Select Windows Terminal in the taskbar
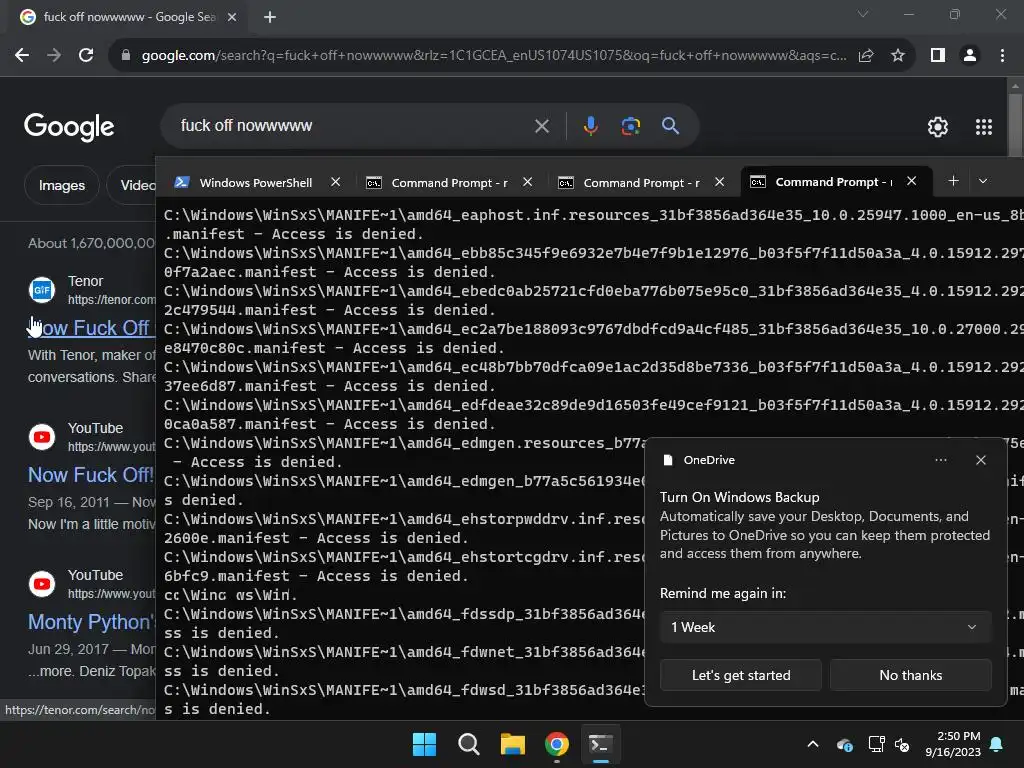This screenshot has width=1024, height=768. [601, 744]
